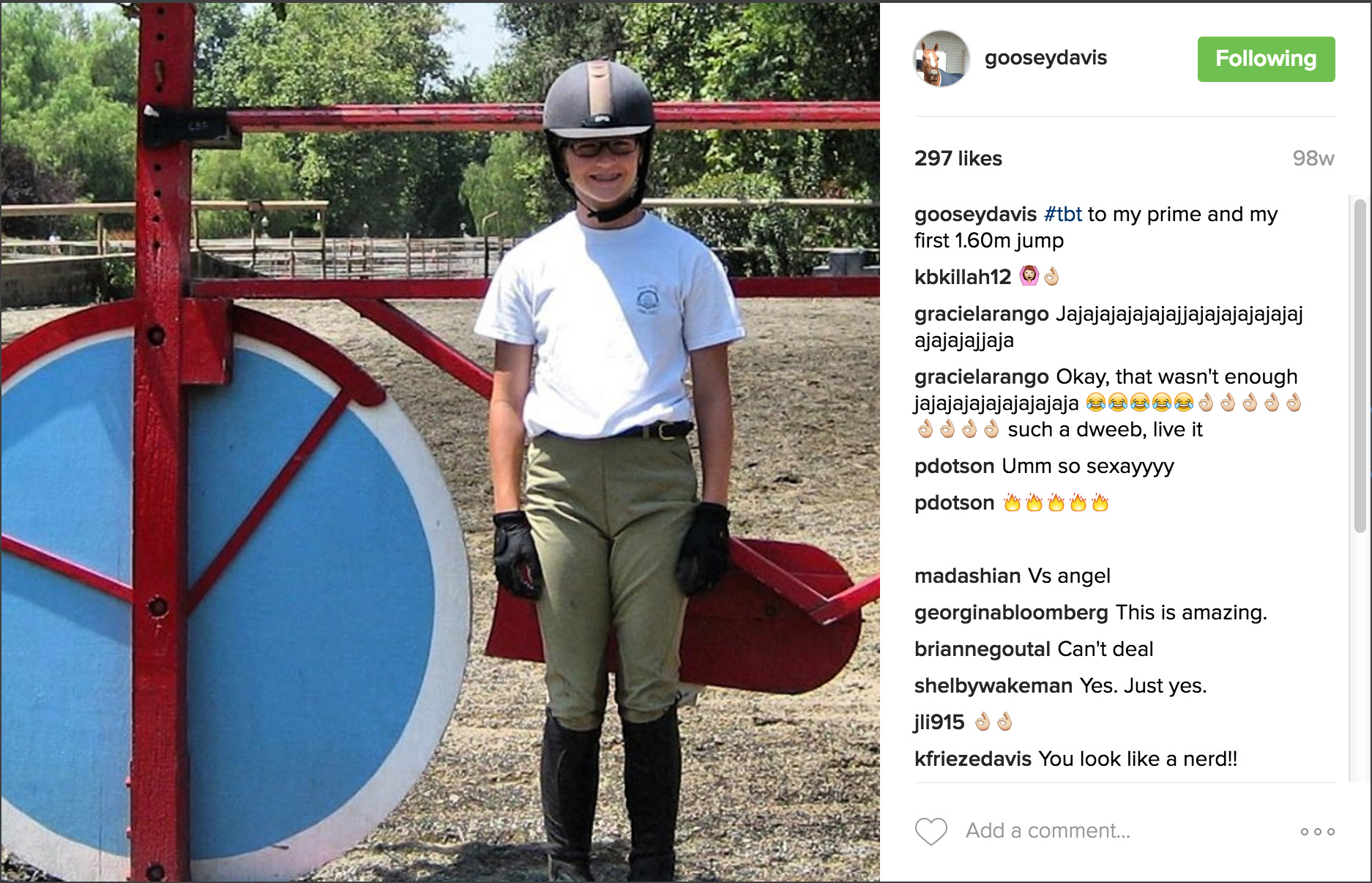Open the three-dot more options menu
This screenshot has width=1372, height=883.
pos(1317,831)
